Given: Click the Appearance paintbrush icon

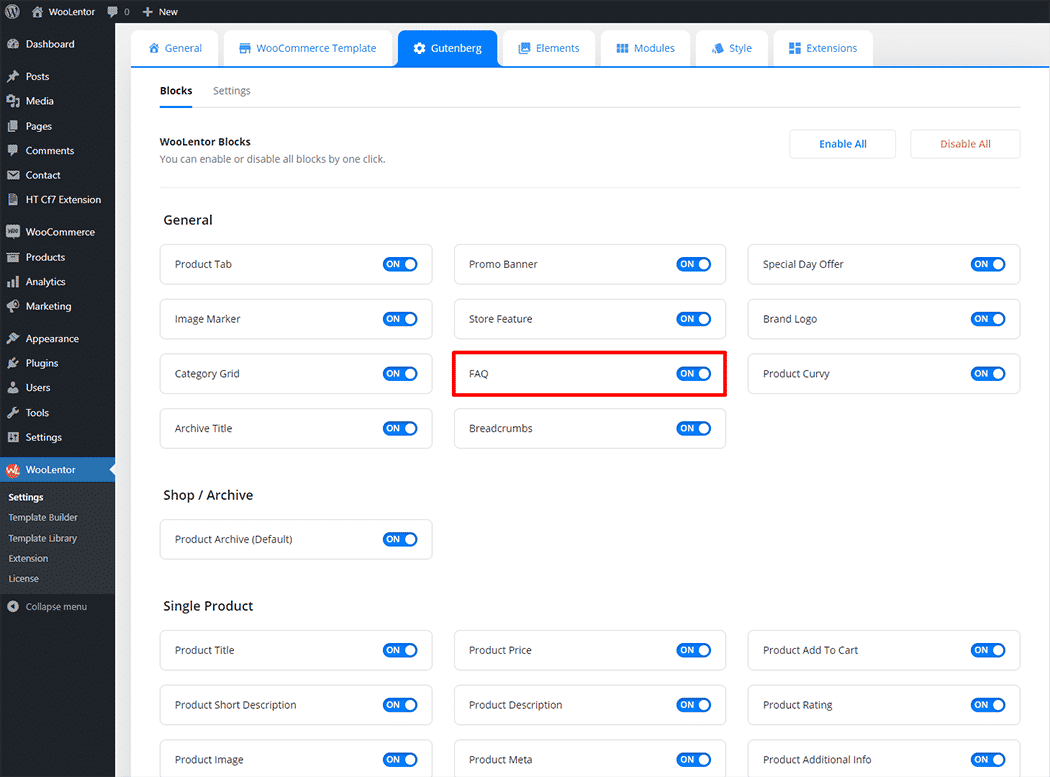Looking at the screenshot, I should (x=13, y=338).
